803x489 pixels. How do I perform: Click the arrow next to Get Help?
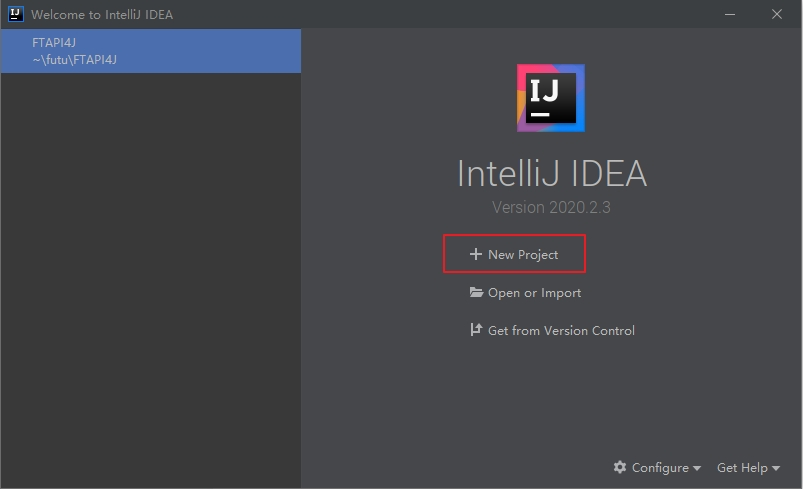776,468
